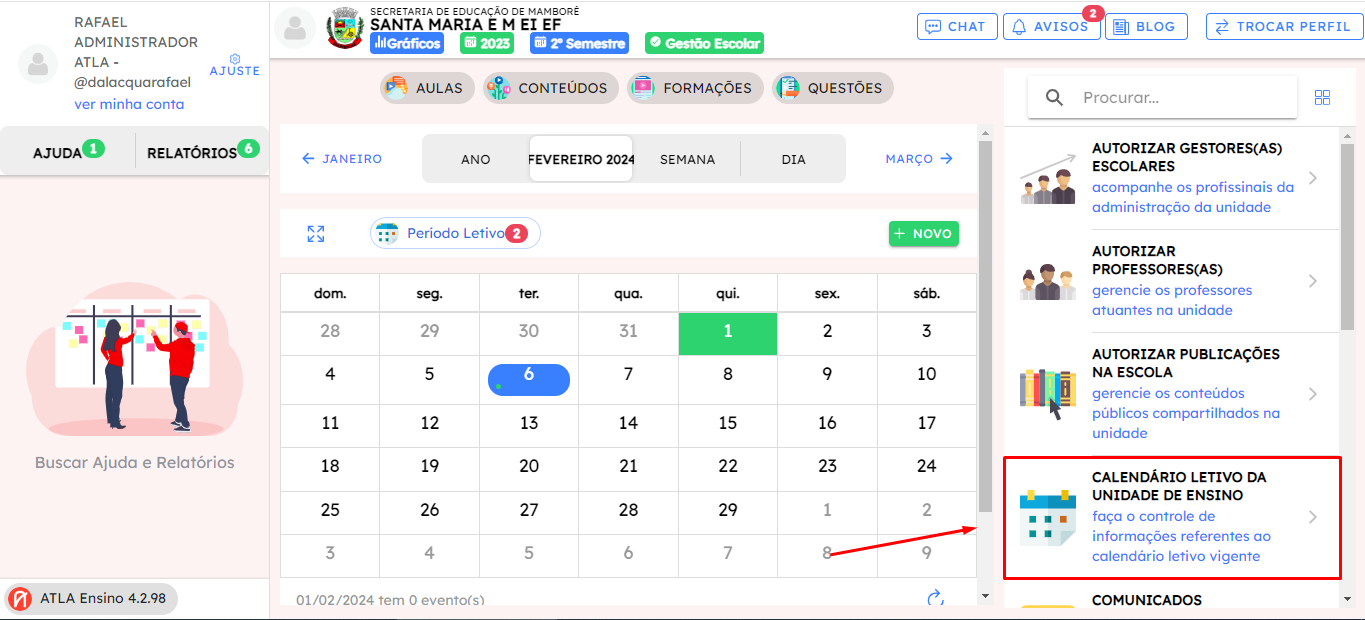The image size is (1365, 620).
Task: Select calendar day 17
Action: coord(927,423)
